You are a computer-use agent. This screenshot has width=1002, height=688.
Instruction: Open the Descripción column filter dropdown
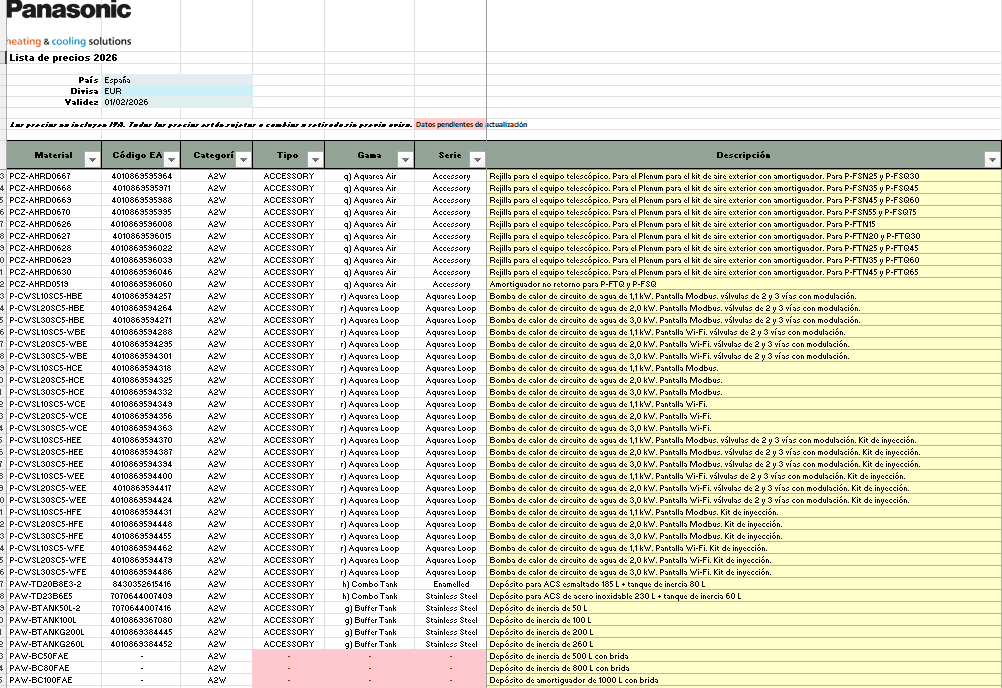990,157
